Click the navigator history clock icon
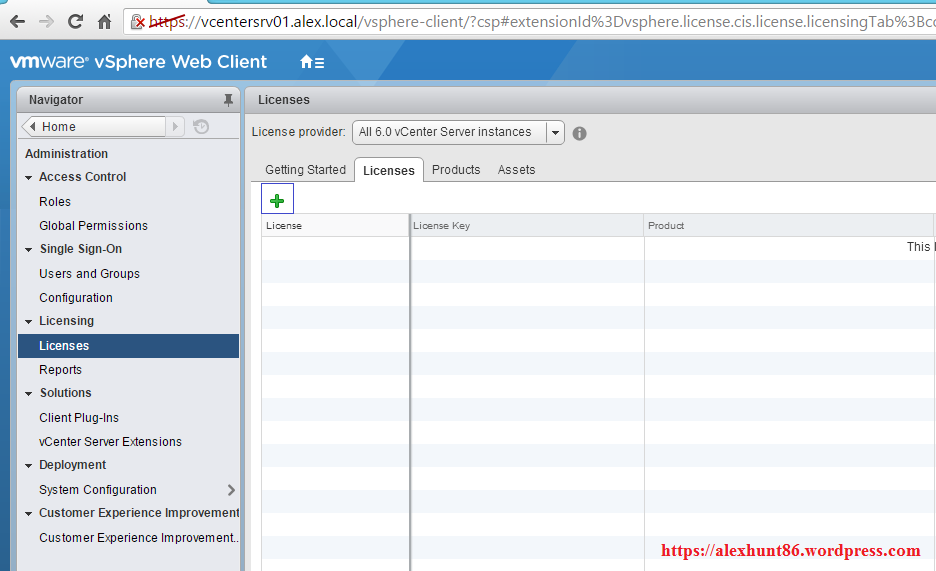 (x=201, y=127)
